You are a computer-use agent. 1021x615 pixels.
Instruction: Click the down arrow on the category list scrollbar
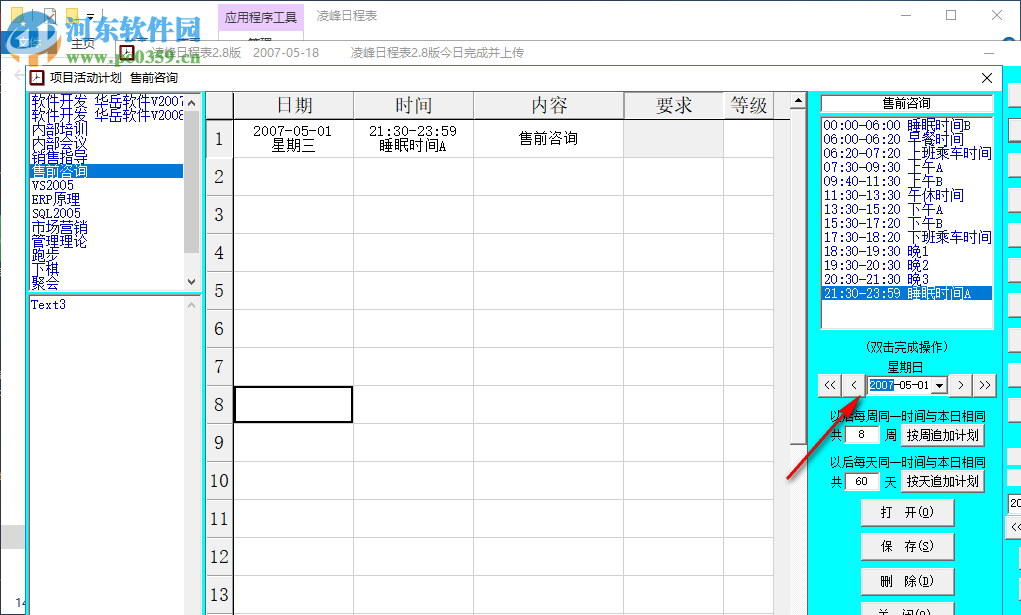tap(190, 281)
